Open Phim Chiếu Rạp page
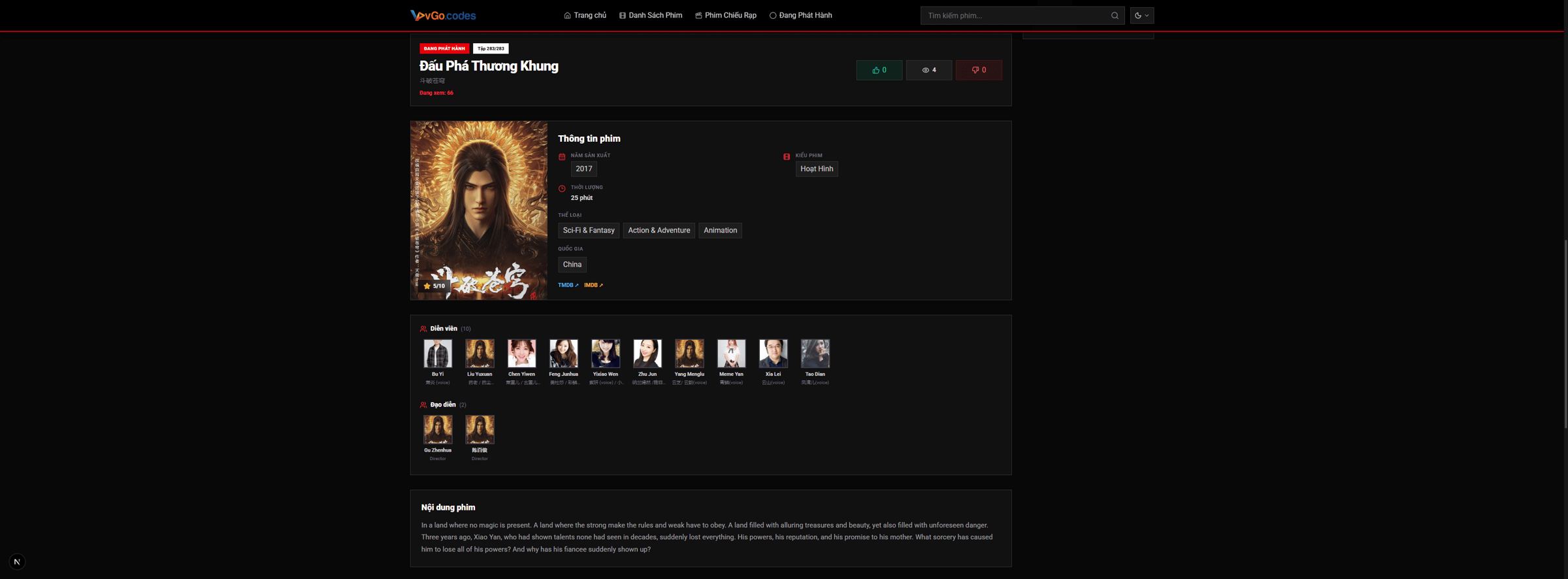Screen dimensions: 1568x579 [726, 16]
